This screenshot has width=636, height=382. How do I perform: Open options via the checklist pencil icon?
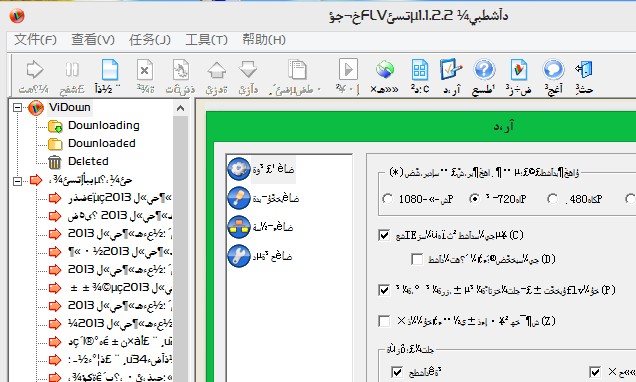click(451, 70)
